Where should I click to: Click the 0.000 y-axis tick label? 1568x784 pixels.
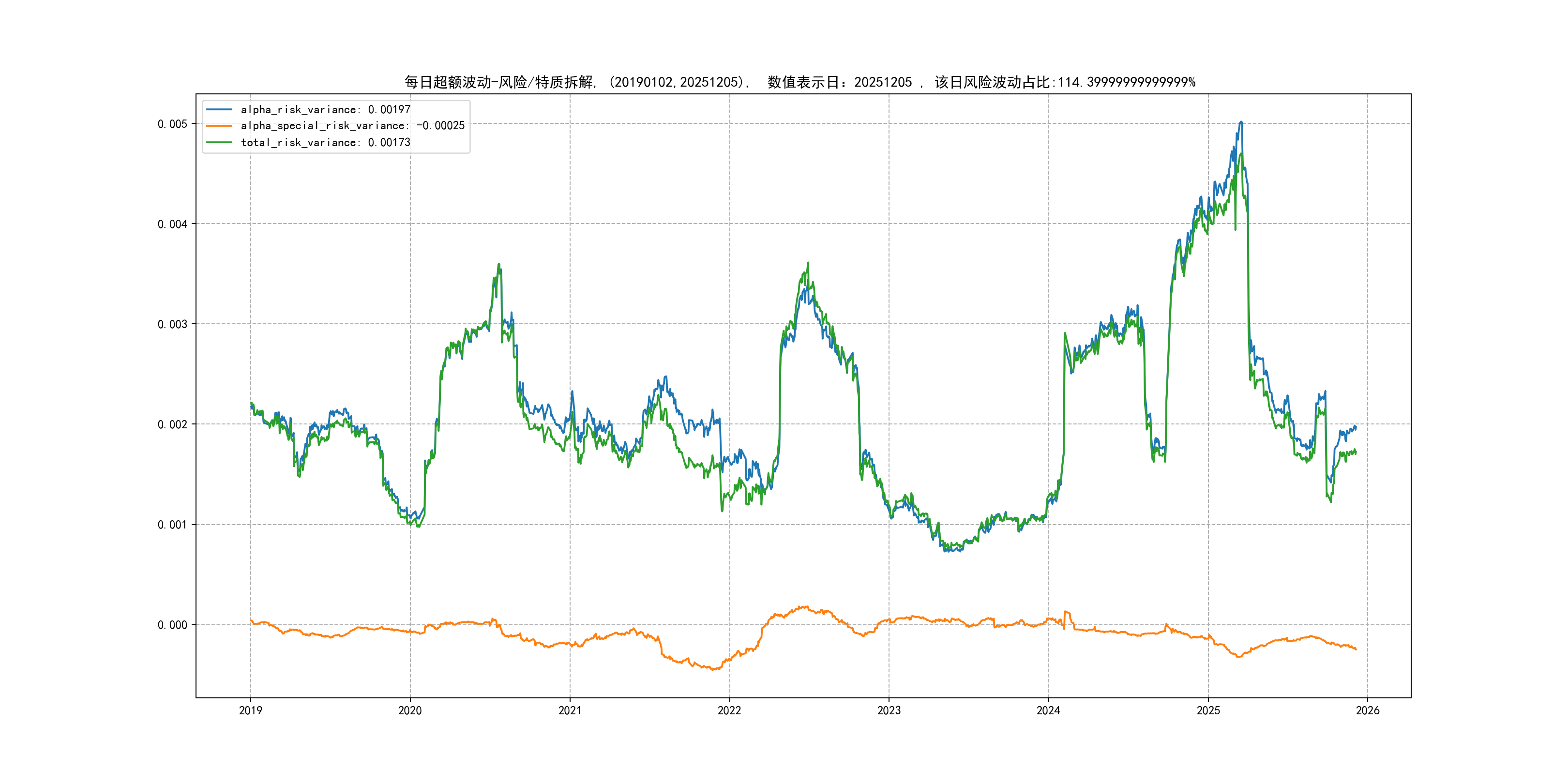tap(172, 625)
